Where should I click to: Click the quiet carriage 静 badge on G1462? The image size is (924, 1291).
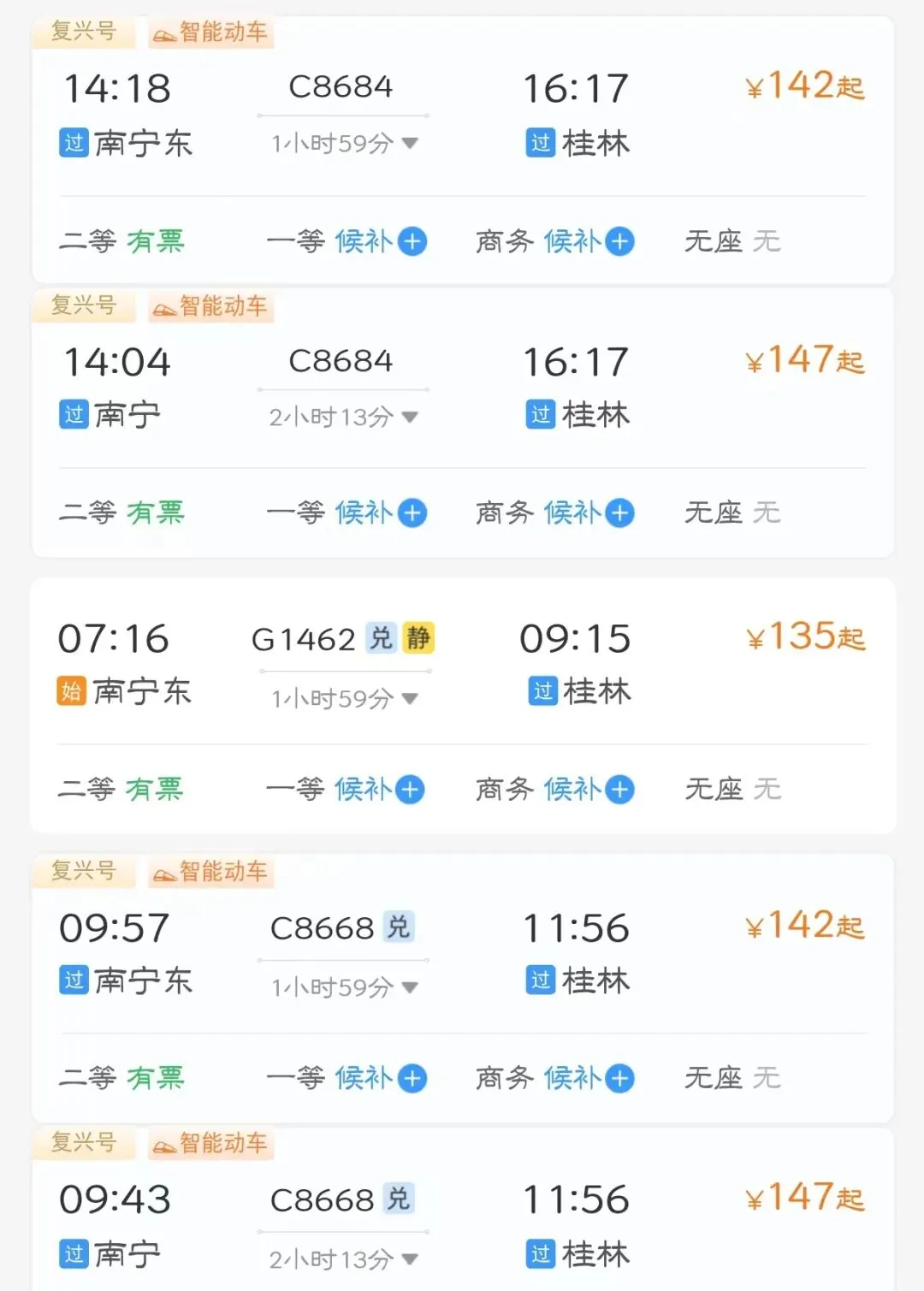pos(418,638)
